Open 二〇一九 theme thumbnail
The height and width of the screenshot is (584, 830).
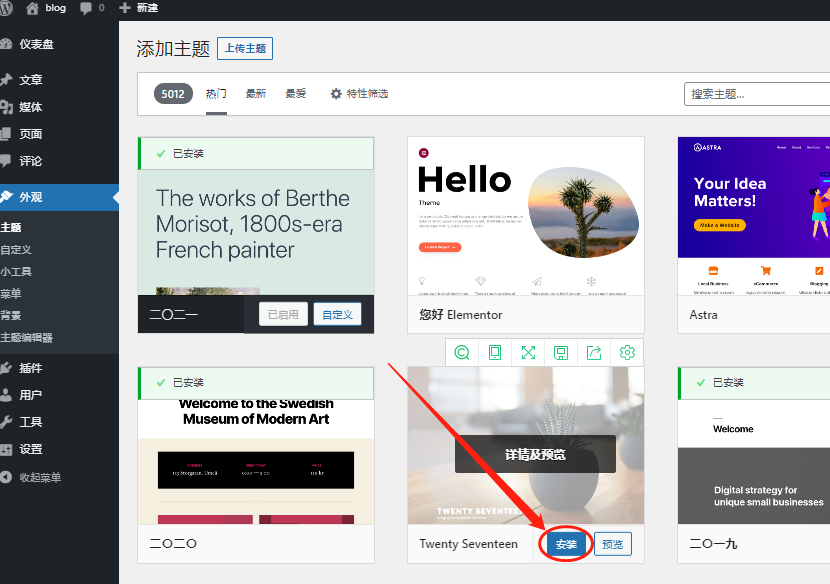point(754,462)
